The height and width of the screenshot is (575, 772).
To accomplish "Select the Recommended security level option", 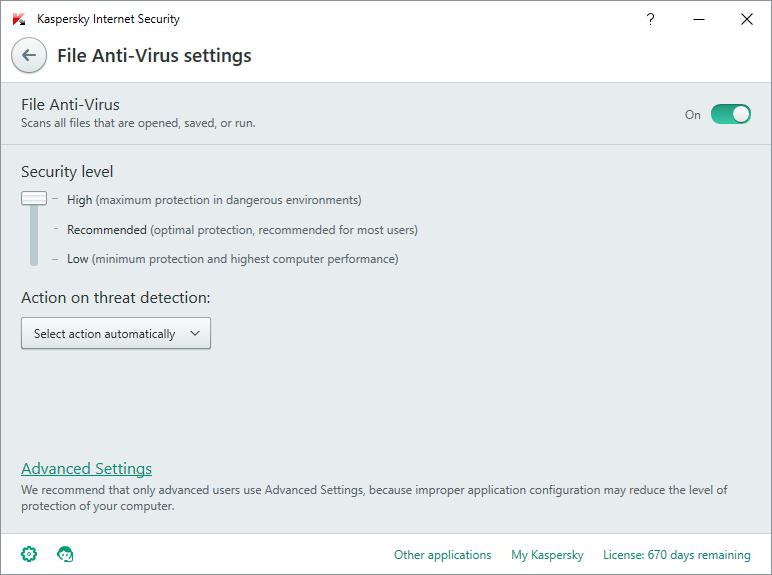I will pyautogui.click(x=107, y=230).
